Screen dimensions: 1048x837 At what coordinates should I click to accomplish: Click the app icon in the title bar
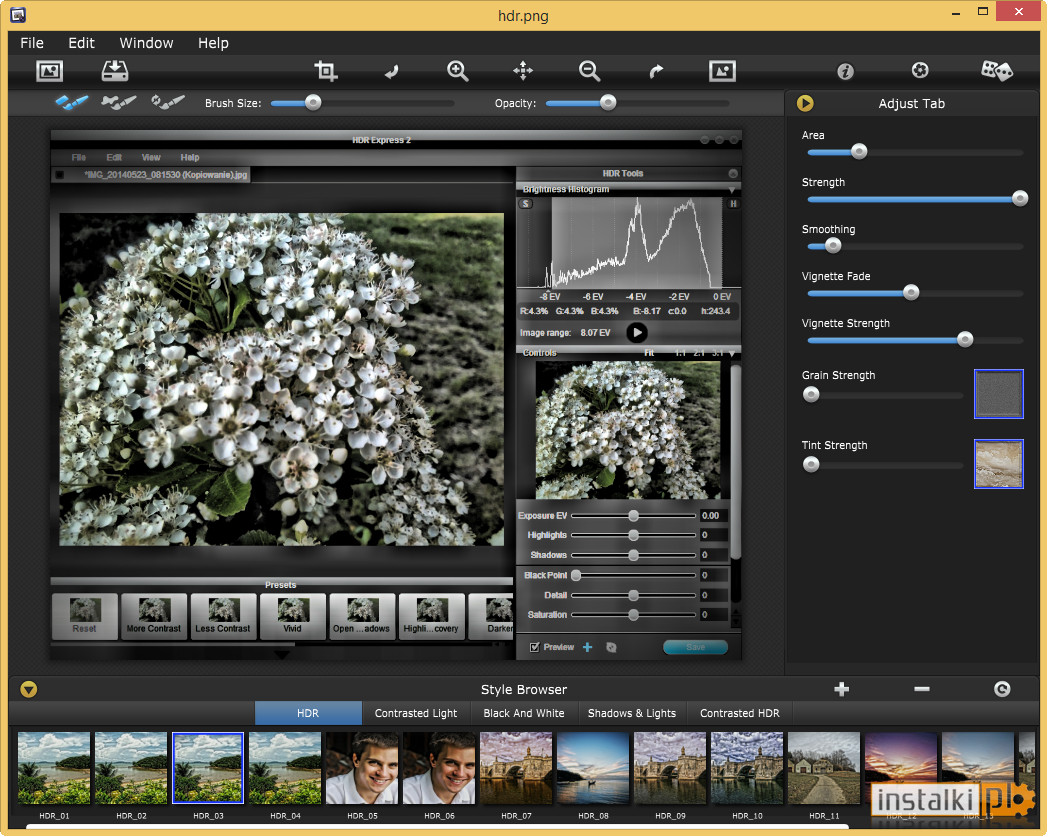tap(18, 15)
